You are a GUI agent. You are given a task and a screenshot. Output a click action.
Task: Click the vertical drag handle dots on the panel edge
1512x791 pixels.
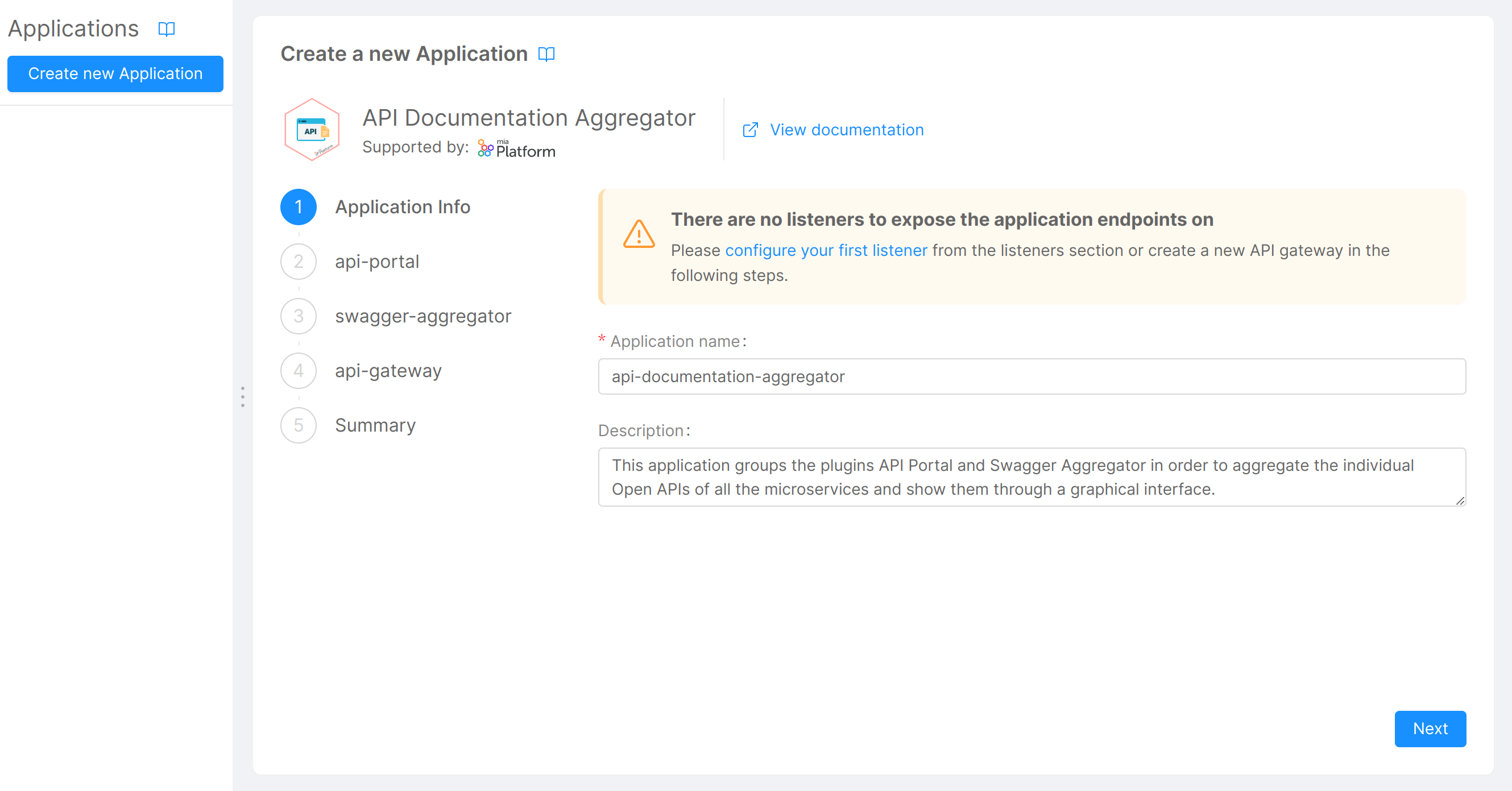(x=243, y=397)
